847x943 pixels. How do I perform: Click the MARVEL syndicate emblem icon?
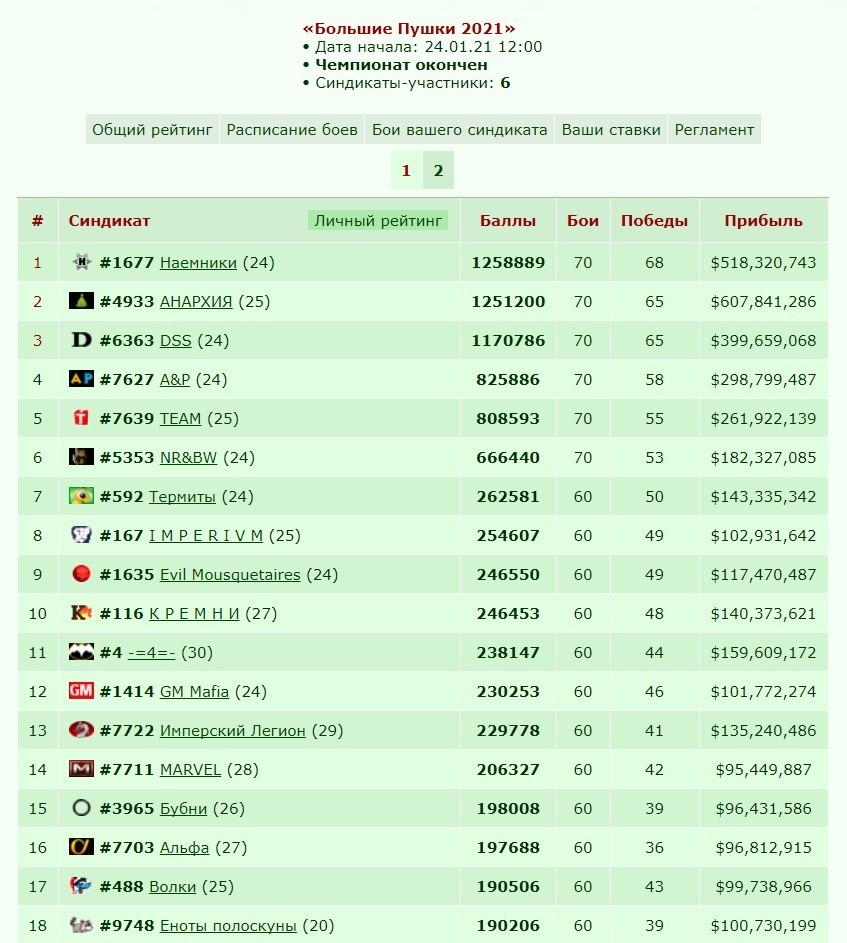pos(81,769)
